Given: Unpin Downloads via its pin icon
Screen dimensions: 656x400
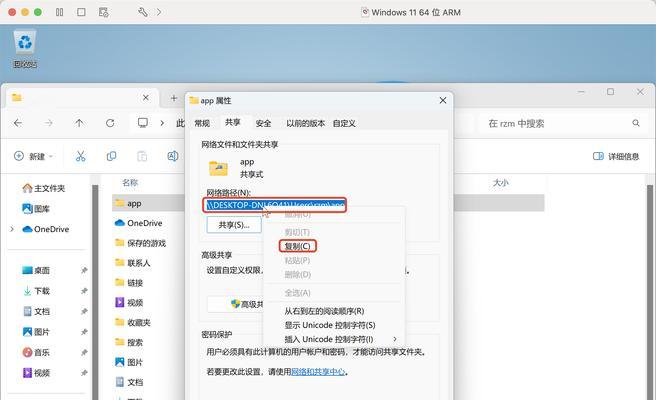Looking at the screenshot, I should (84, 291).
